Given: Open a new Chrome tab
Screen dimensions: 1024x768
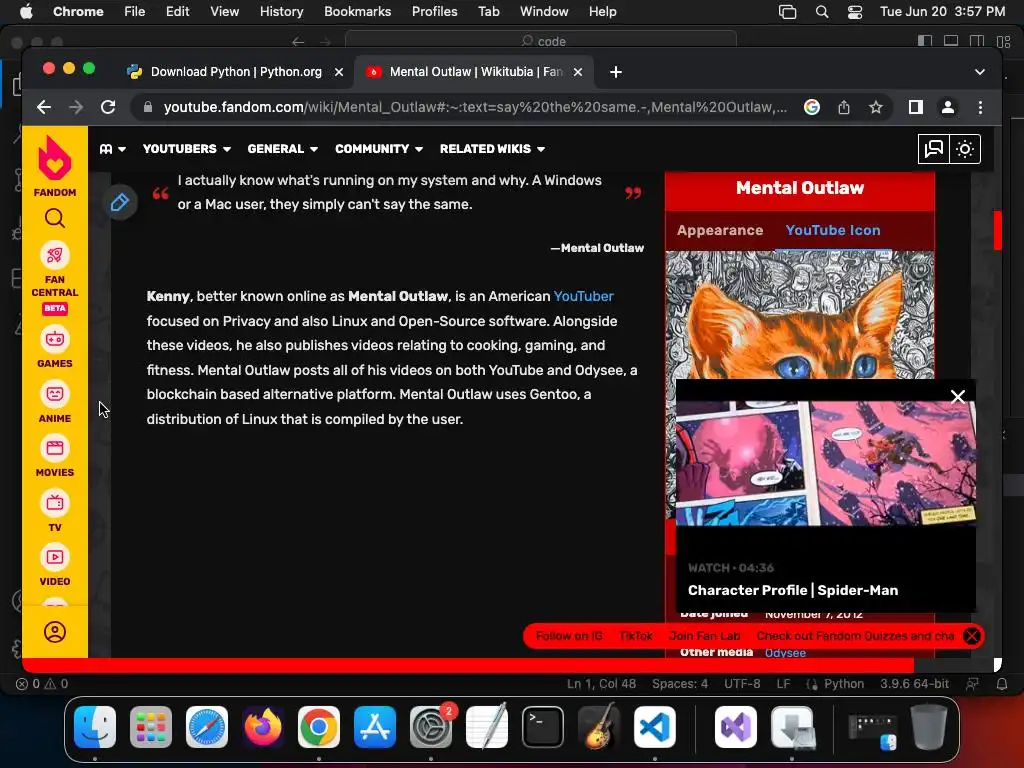Looking at the screenshot, I should pyautogui.click(x=616, y=72).
